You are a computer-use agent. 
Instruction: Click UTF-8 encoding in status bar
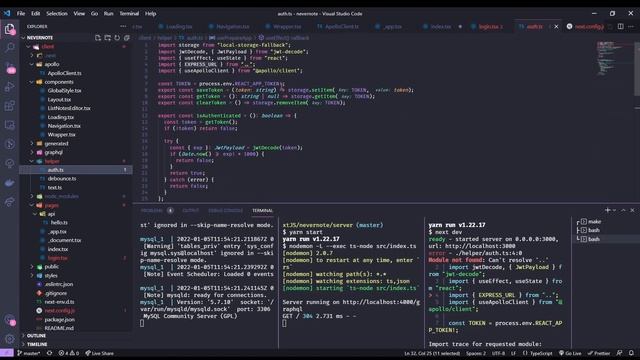click(x=498, y=353)
